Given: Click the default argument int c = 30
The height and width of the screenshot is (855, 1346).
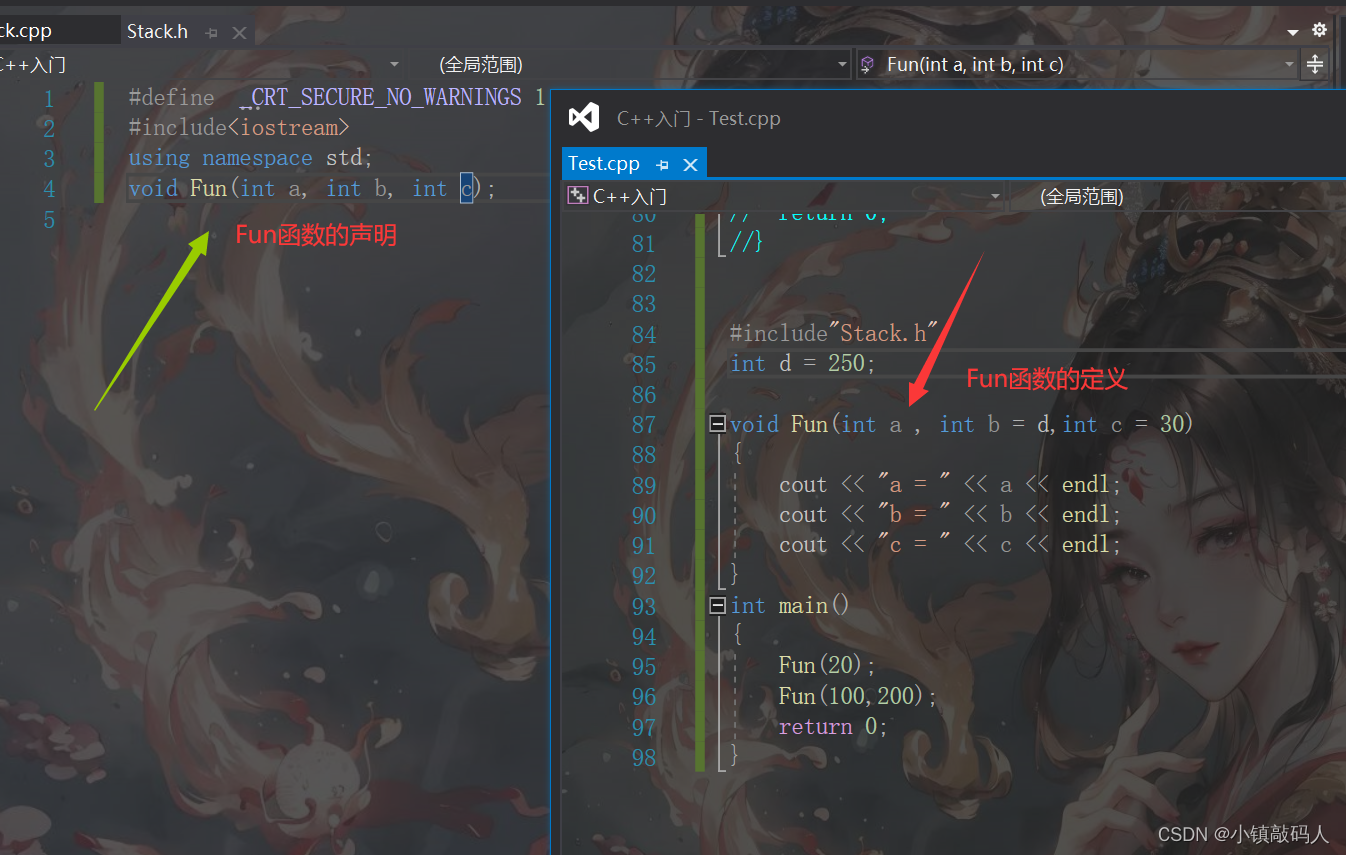Looking at the screenshot, I should [1123, 424].
